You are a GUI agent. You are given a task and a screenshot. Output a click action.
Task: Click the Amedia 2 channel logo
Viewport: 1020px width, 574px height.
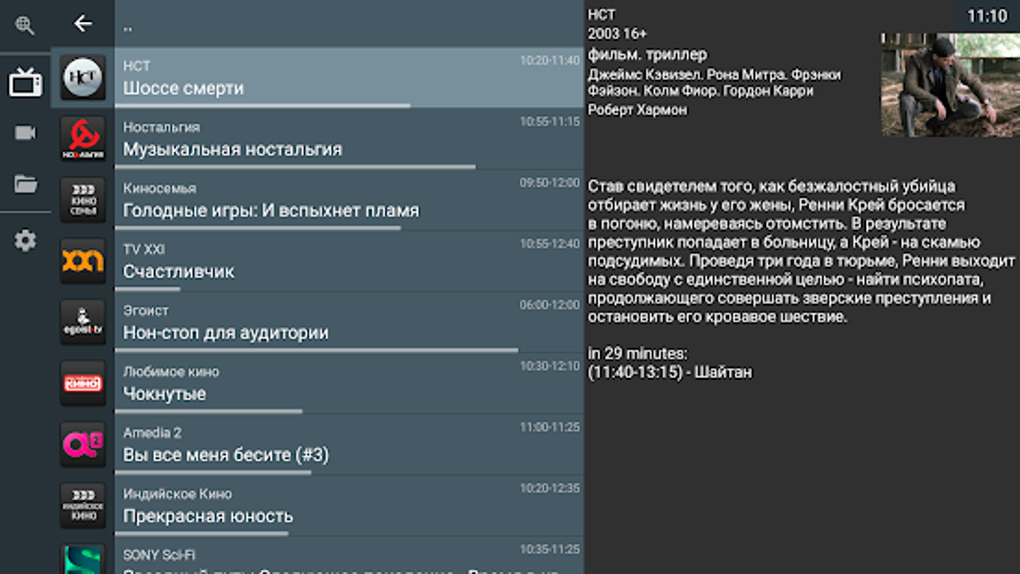click(x=82, y=445)
